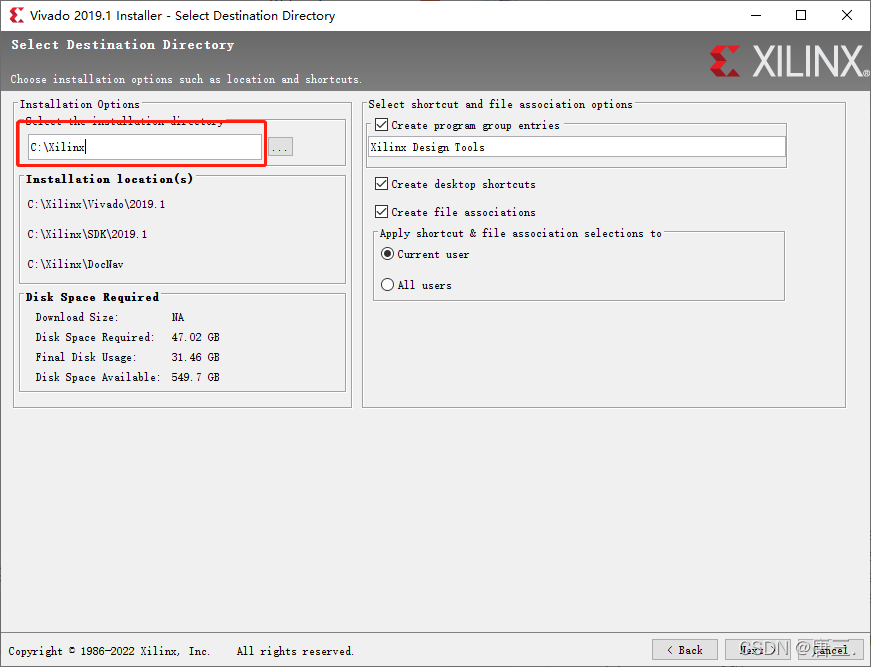Image resolution: width=871 pixels, height=667 pixels.
Task: Click the XILINX logo in header
Action: click(789, 61)
